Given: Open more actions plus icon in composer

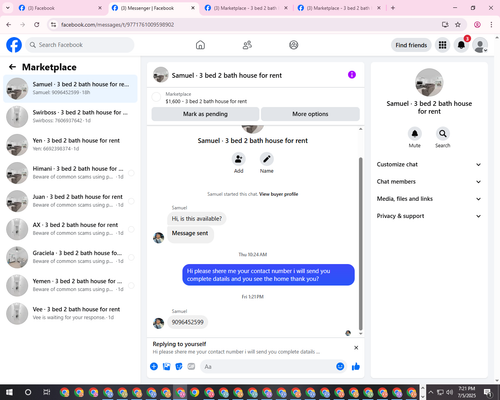Looking at the screenshot, I should 154,367.
